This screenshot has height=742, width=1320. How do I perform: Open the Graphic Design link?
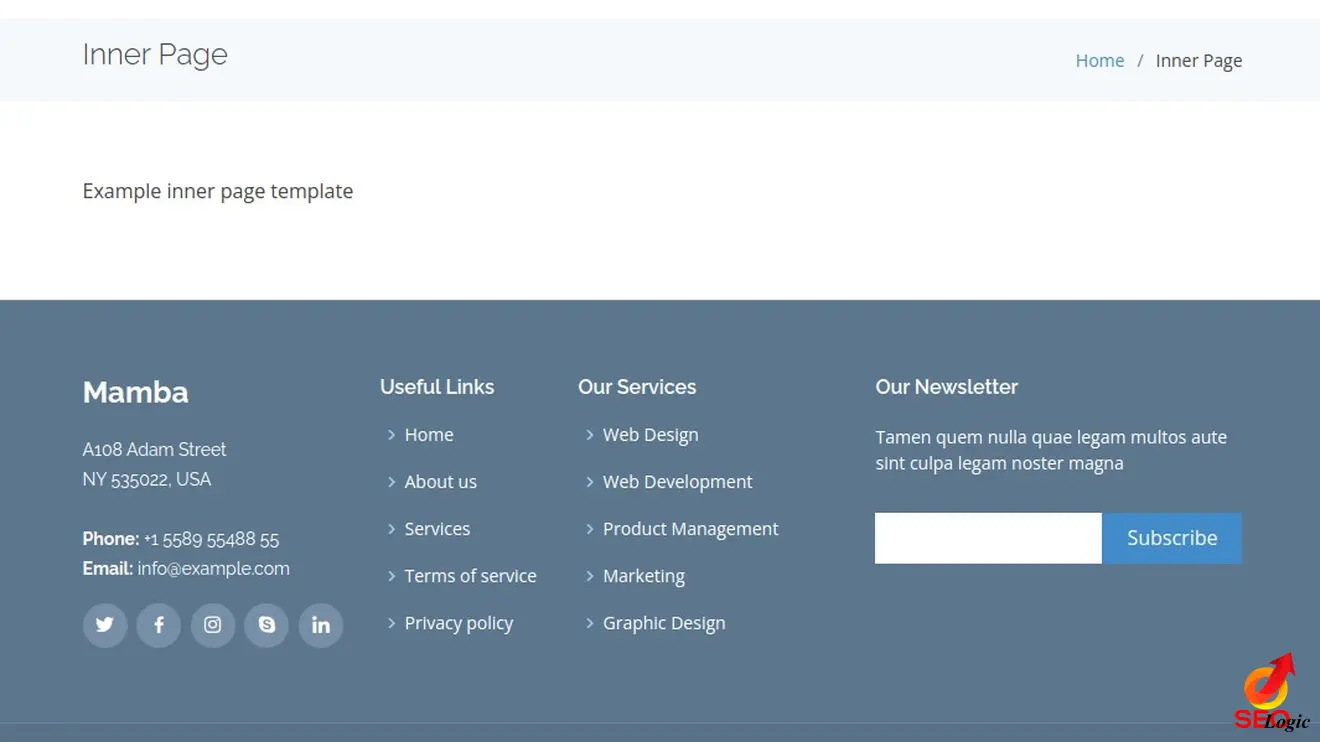click(664, 623)
